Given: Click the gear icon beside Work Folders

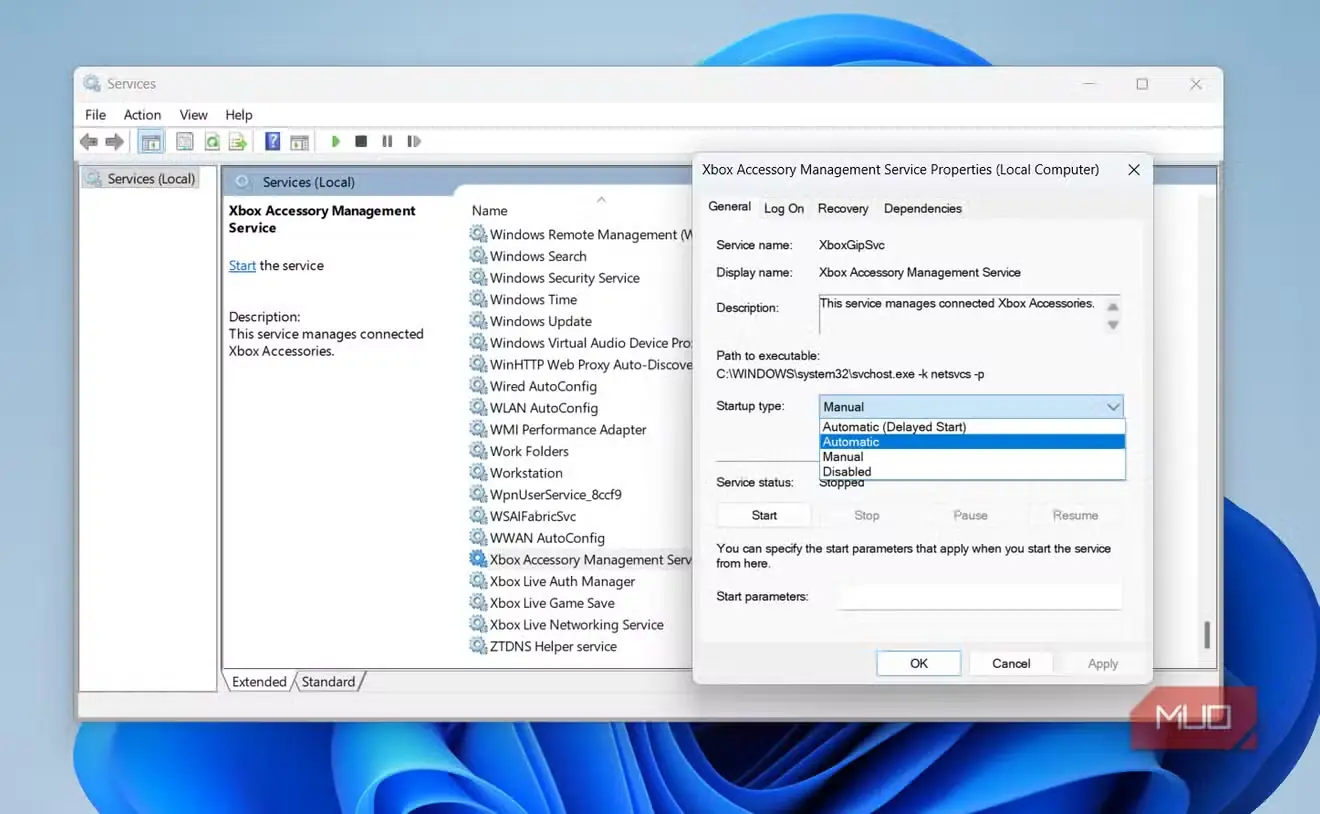Looking at the screenshot, I should [478, 451].
